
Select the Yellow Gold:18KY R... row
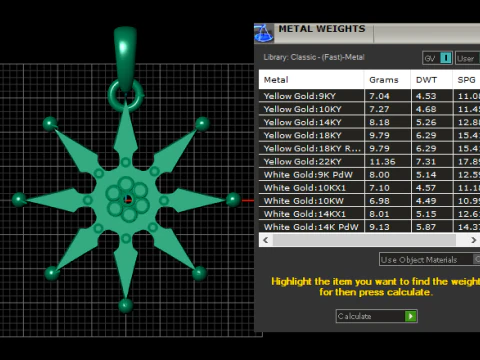(x=369, y=148)
